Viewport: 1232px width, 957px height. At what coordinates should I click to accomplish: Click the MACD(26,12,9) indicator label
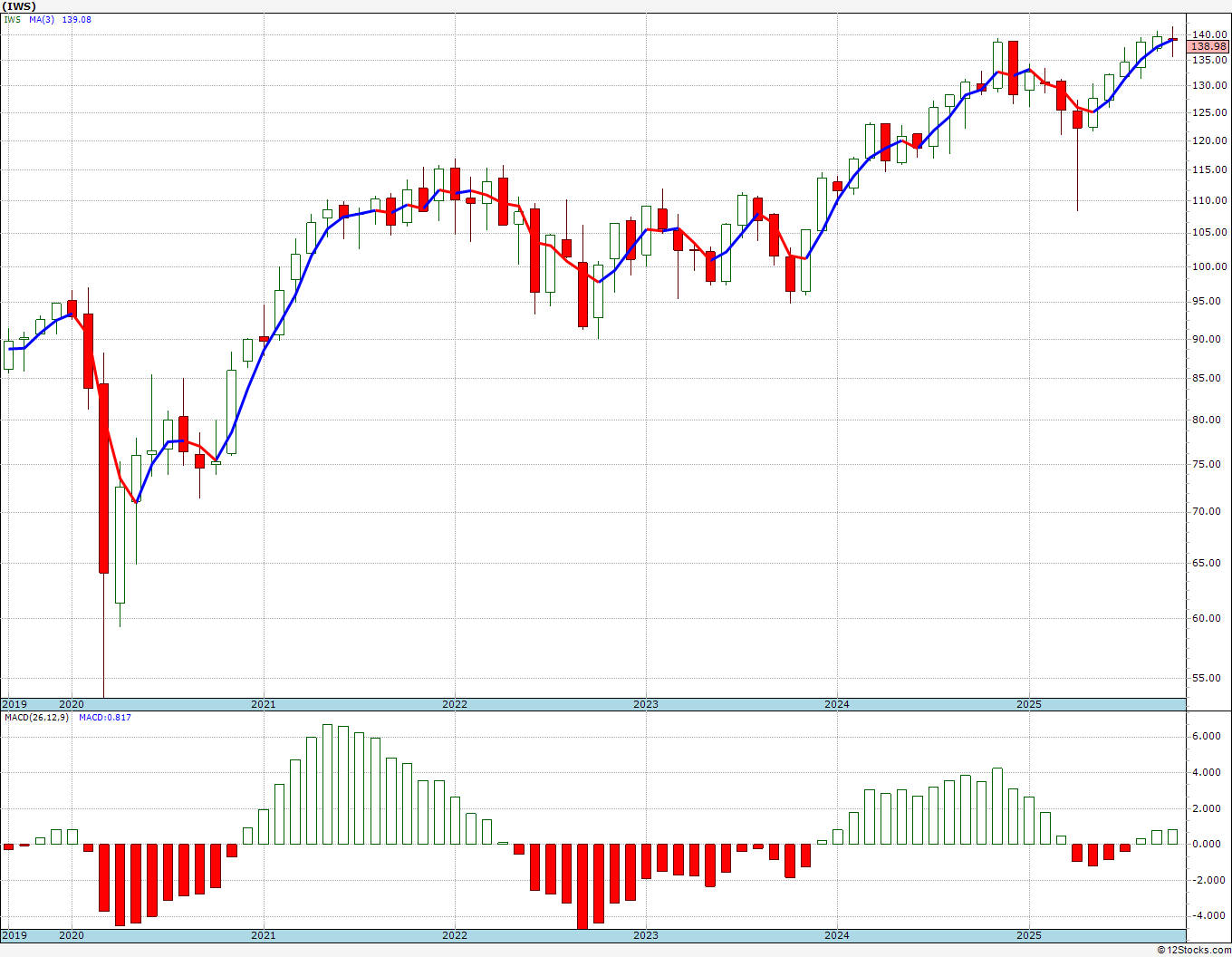[x=36, y=718]
